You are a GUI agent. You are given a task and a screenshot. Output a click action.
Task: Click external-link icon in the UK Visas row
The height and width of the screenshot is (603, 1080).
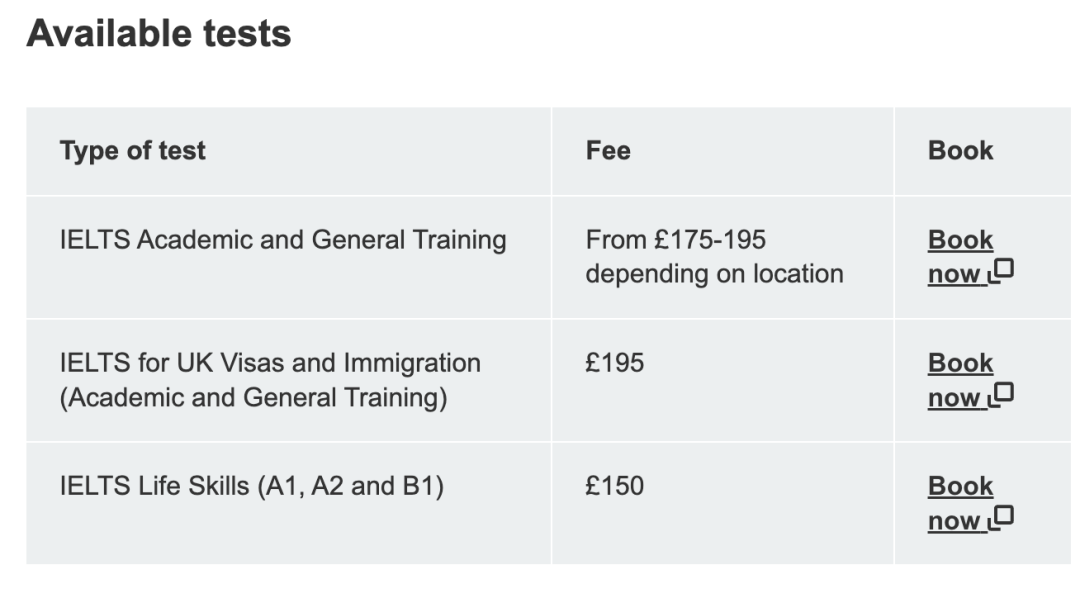tap(1001, 396)
